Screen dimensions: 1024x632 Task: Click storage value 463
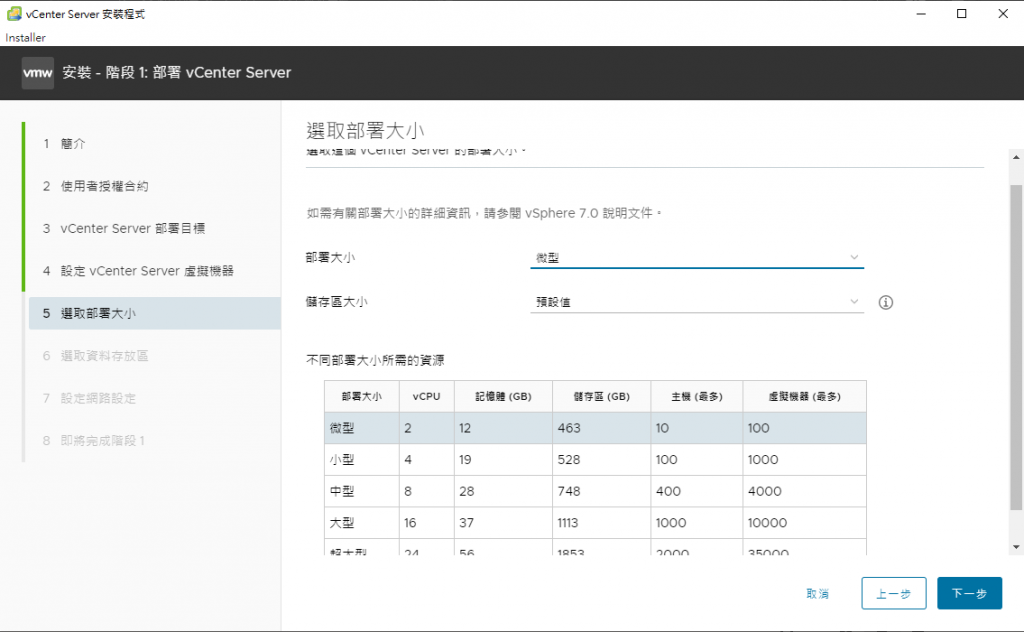(569, 428)
